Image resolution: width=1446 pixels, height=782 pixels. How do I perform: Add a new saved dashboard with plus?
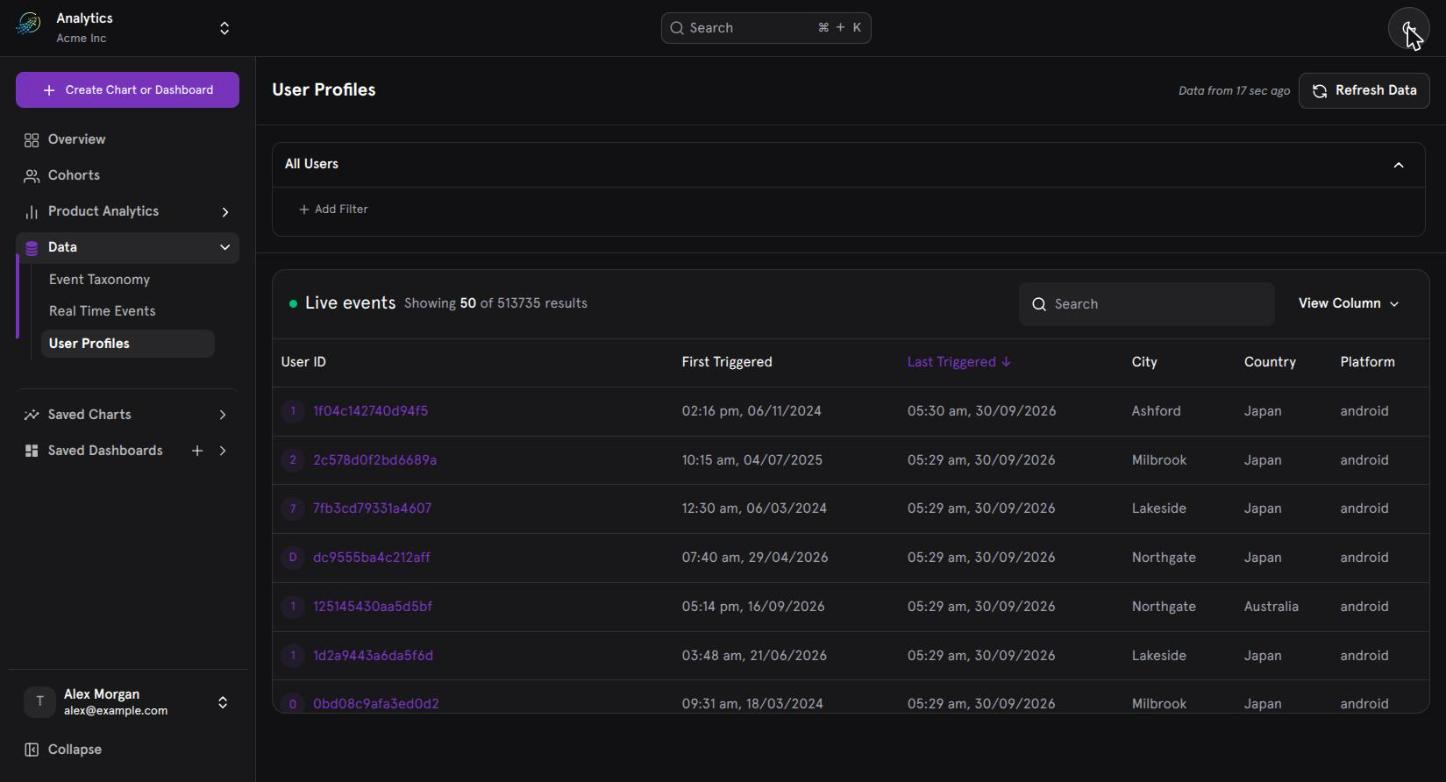click(x=197, y=451)
